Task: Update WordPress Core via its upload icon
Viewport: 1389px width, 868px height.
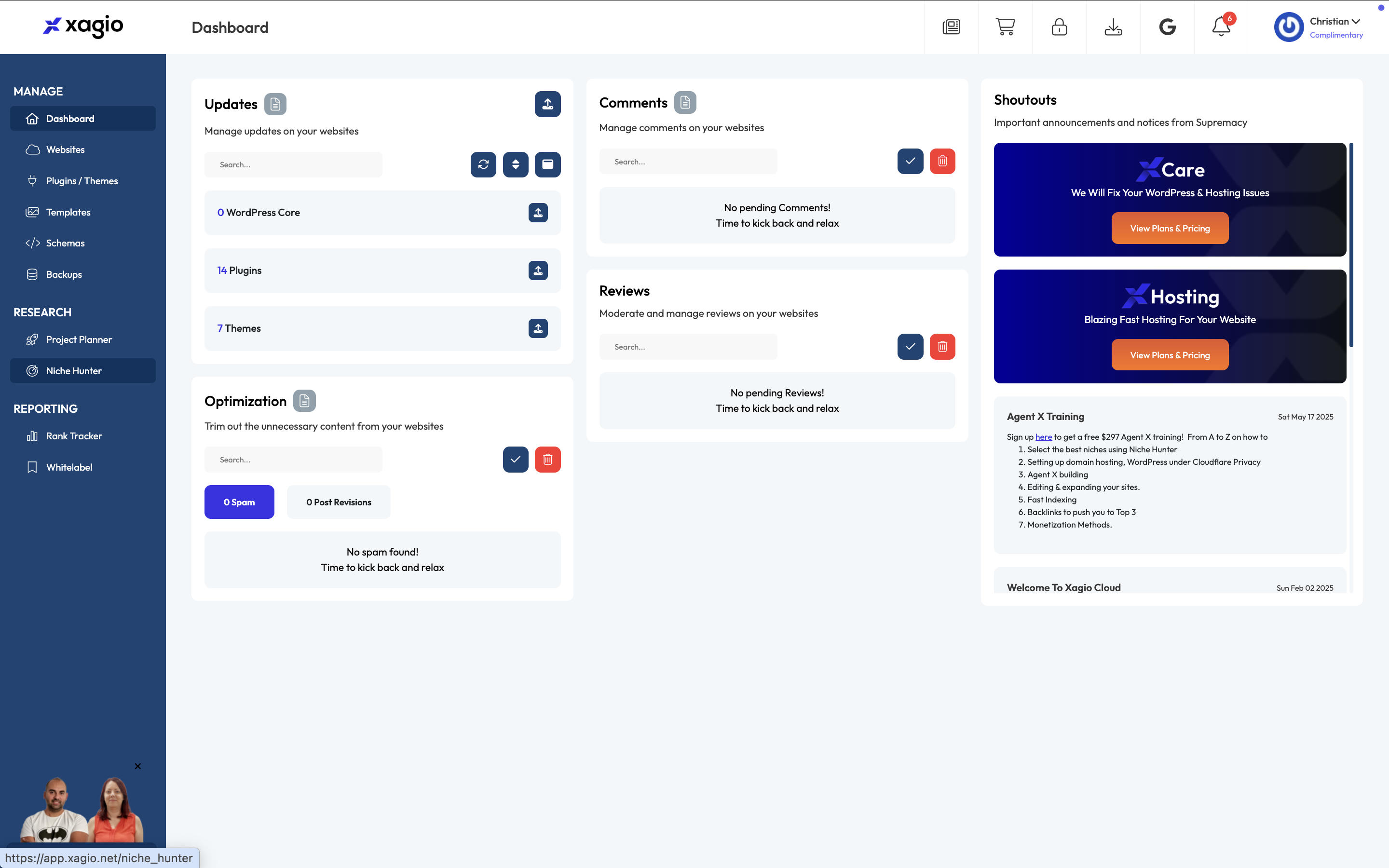Action: click(538, 212)
